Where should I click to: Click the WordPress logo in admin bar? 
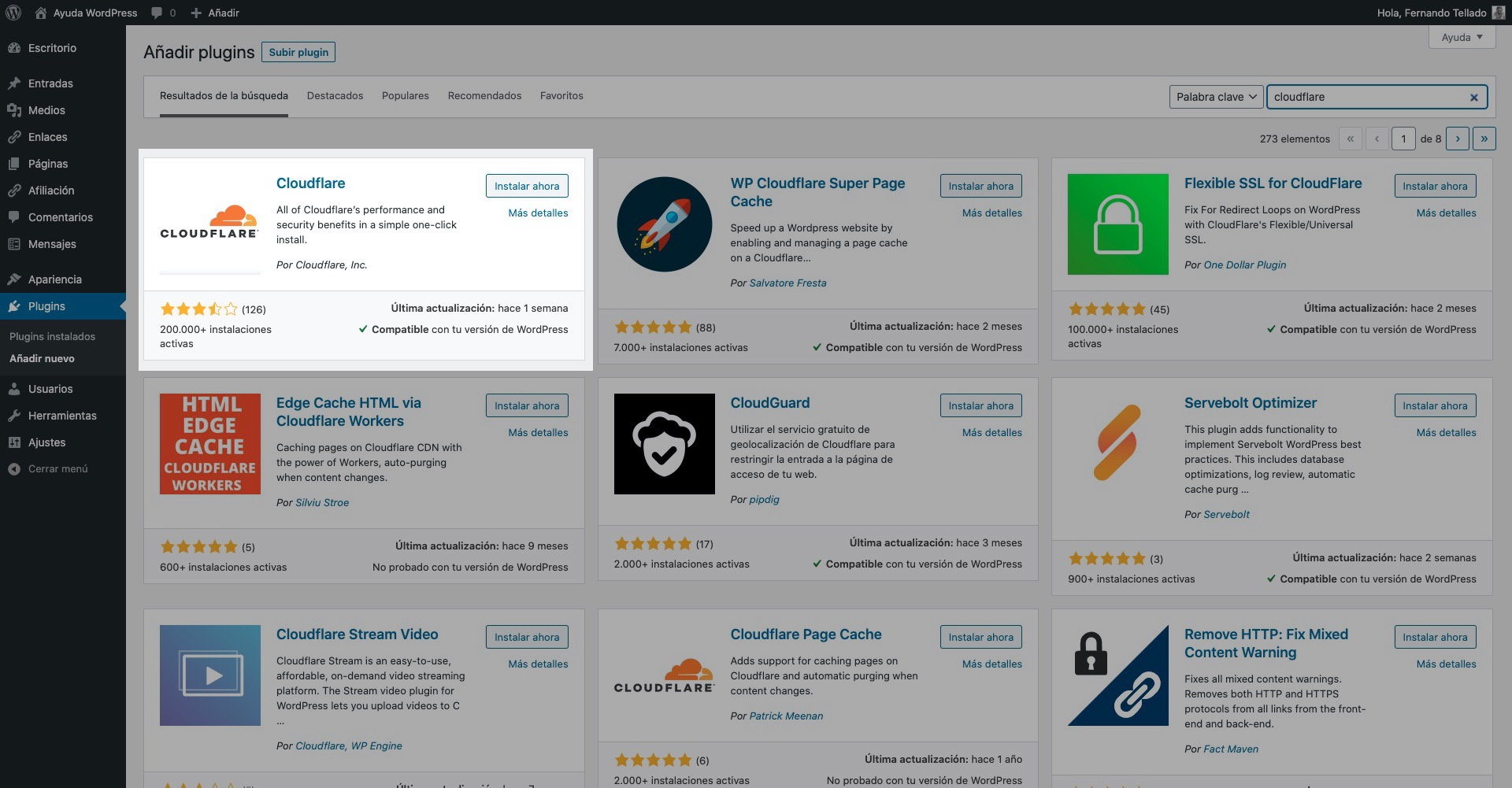point(13,13)
